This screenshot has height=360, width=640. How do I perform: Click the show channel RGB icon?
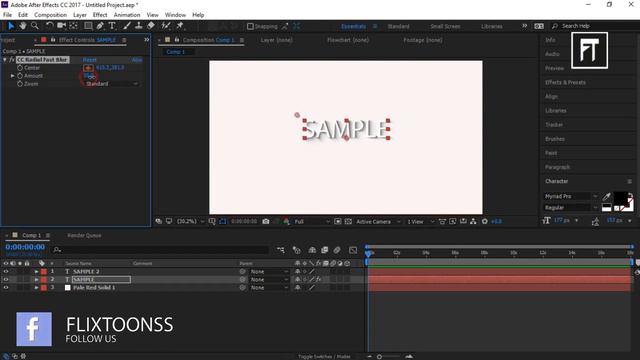coord(287,221)
